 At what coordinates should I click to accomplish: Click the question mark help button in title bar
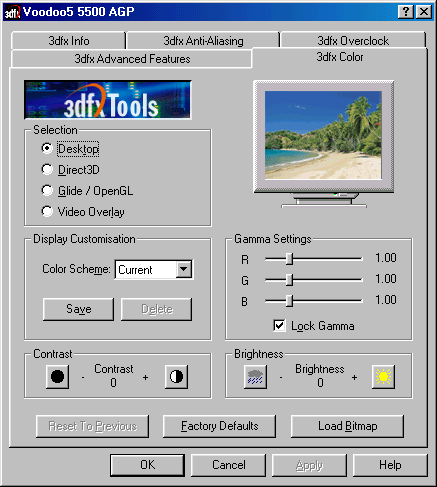click(x=406, y=12)
